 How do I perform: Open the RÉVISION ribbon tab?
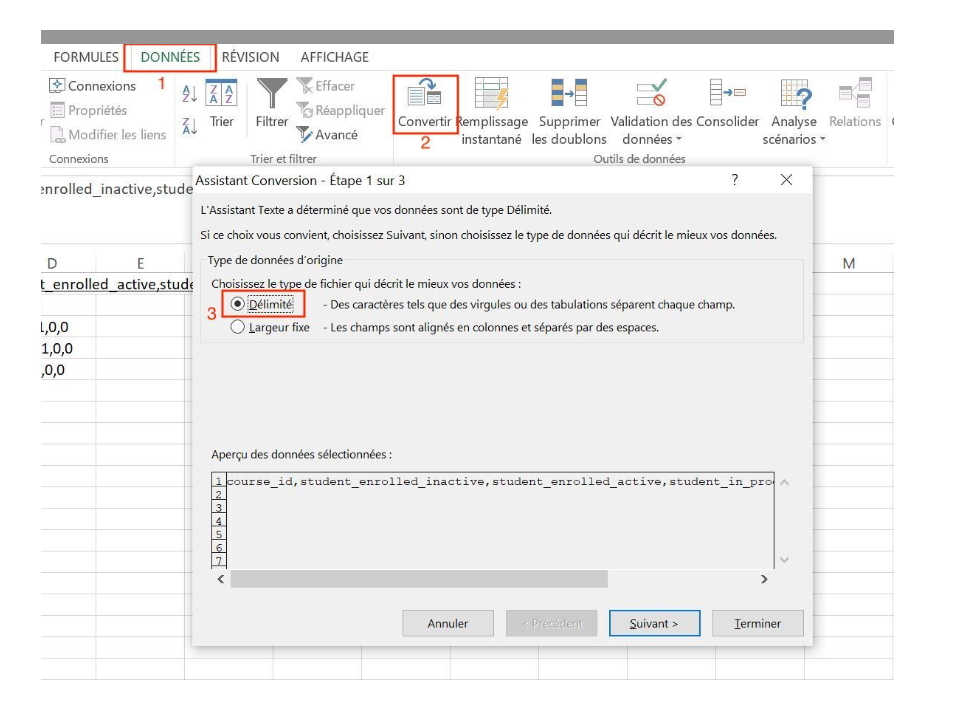(250, 57)
